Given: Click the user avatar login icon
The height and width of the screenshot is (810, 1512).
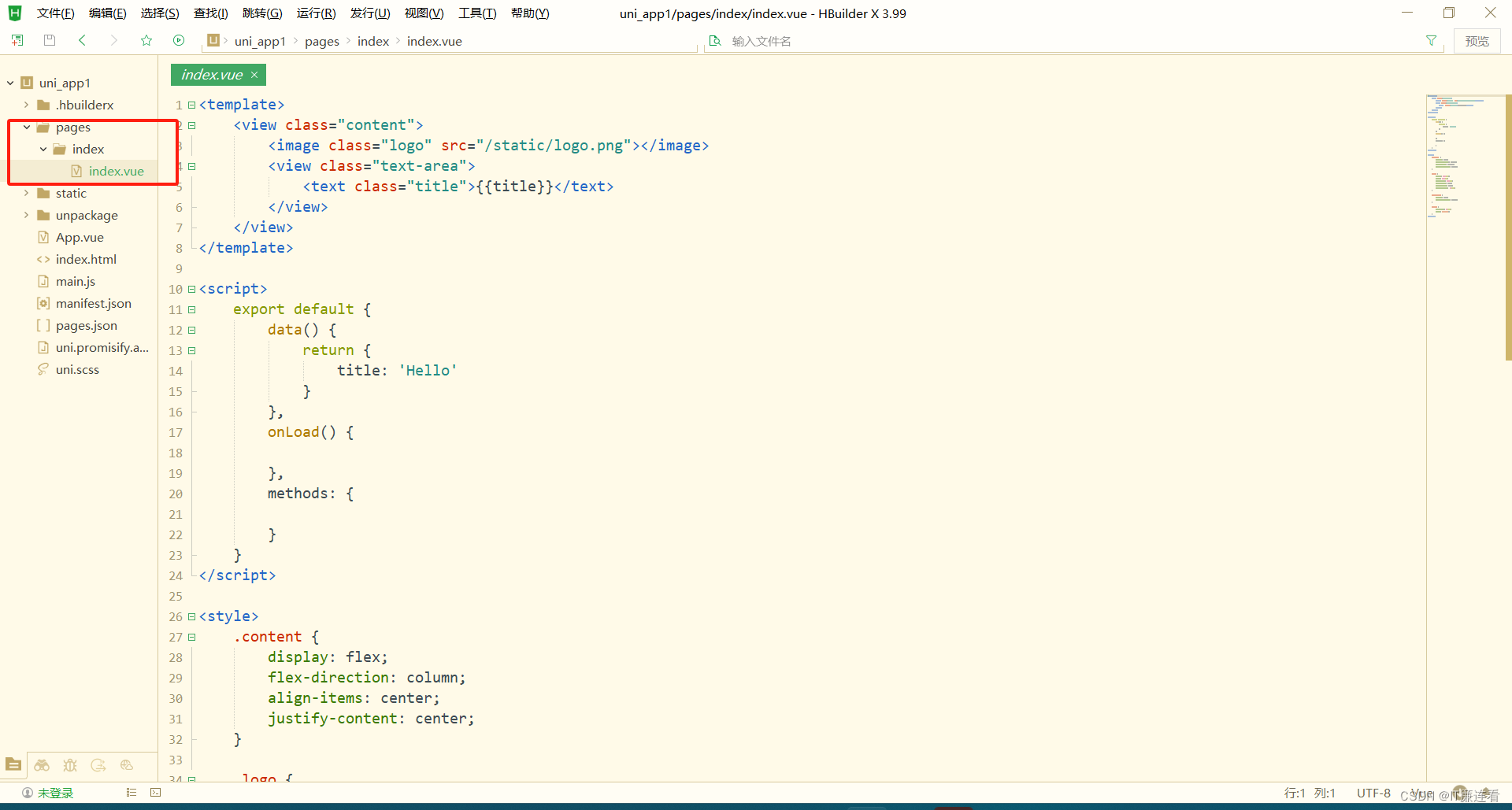Looking at the screenshot, I should click(28, 793).
